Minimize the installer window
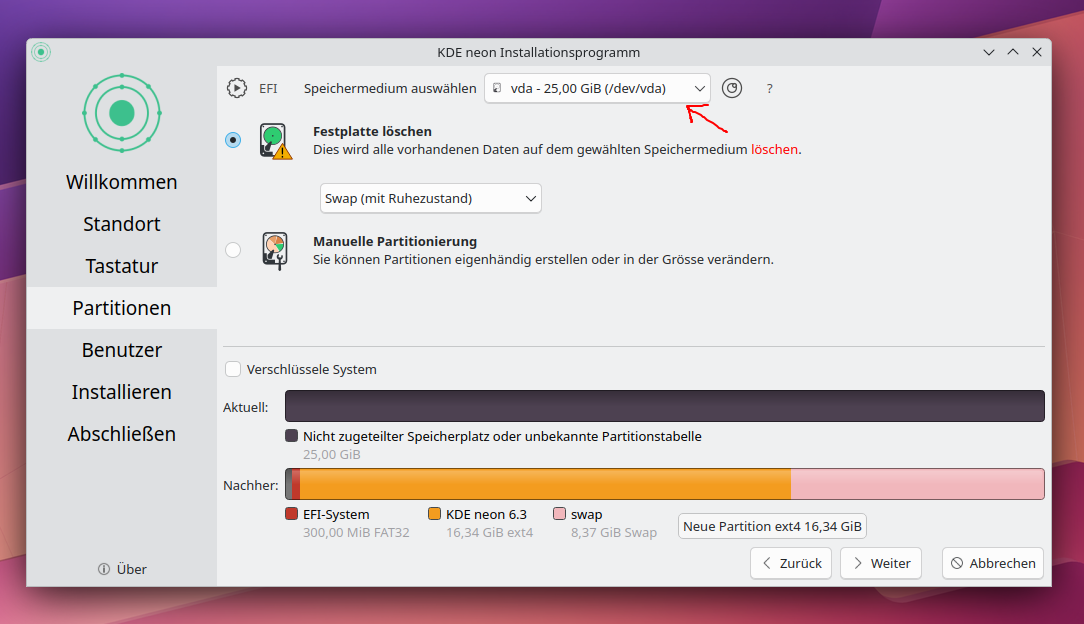The height and width of the screenshot is (624, 1084). tap(989, 53)
